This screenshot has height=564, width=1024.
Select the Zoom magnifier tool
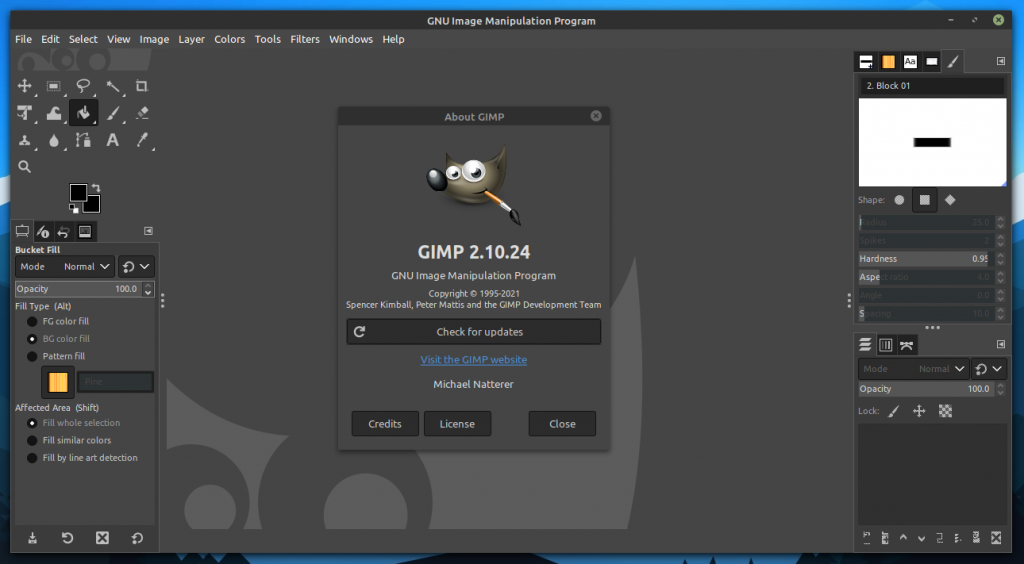tap(25, 167)
